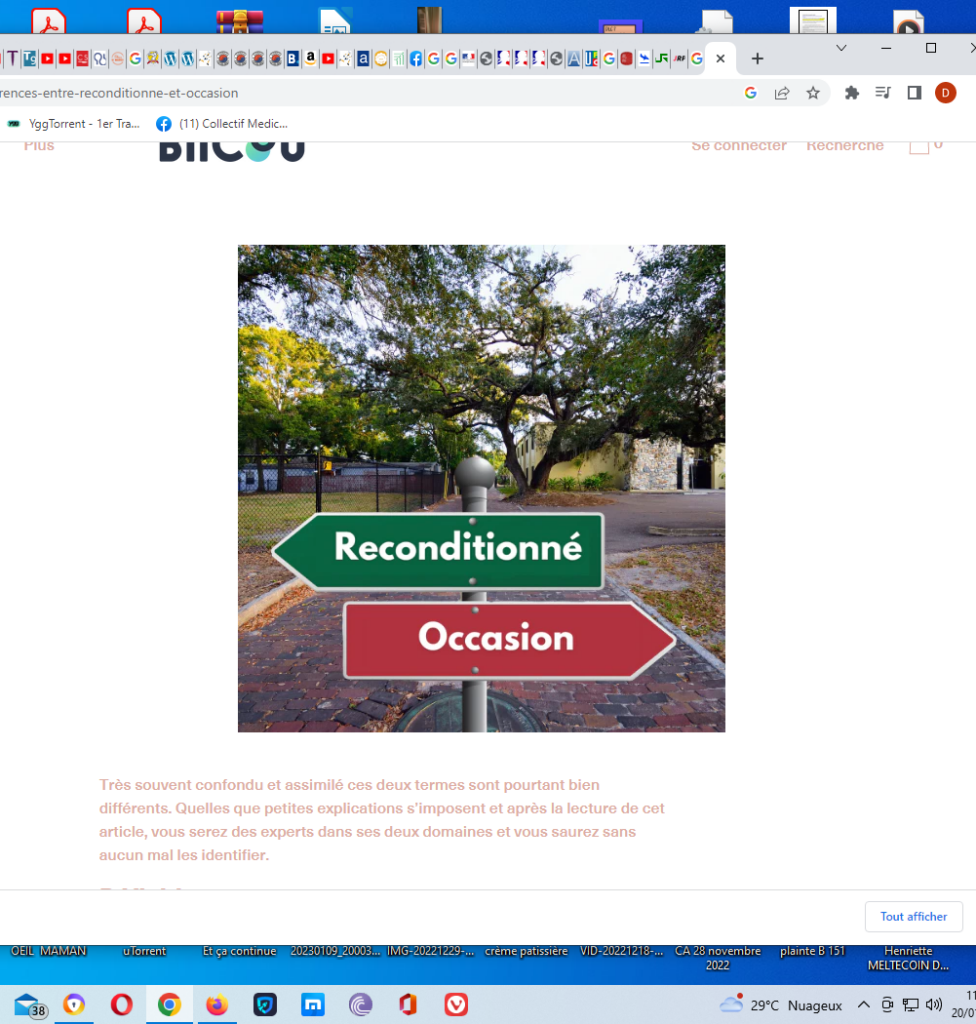Open the Collectif Medic Facebook bookmark

pos(222,124)
